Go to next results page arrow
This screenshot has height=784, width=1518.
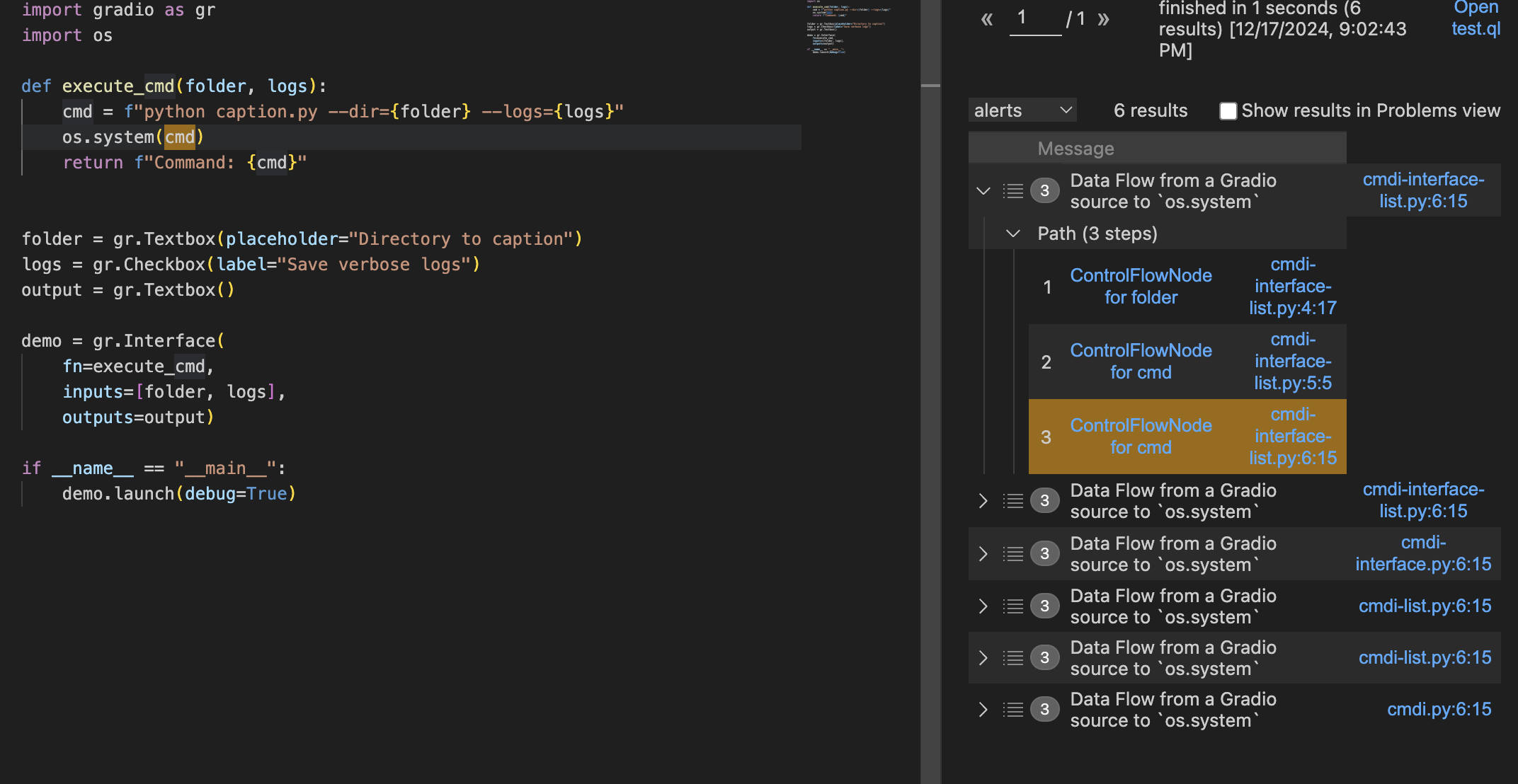[x=1103, y=20]
